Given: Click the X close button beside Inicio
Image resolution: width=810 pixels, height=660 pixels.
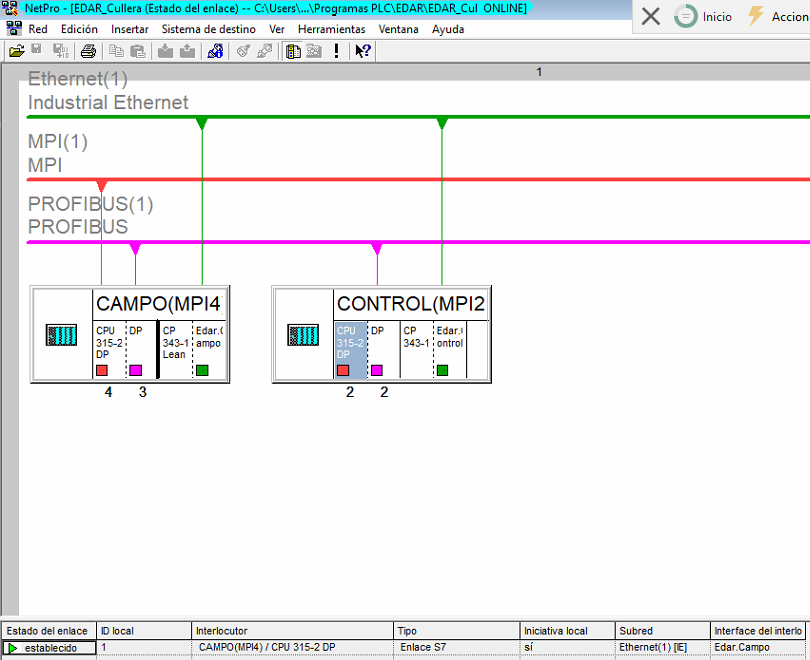Looking at the screenshot, I should point(650,16).
